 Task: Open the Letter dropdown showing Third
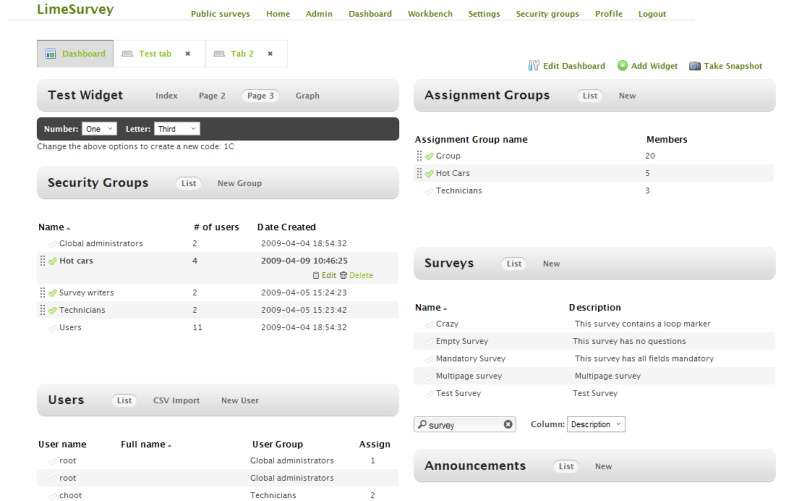[x=177, y=129]
